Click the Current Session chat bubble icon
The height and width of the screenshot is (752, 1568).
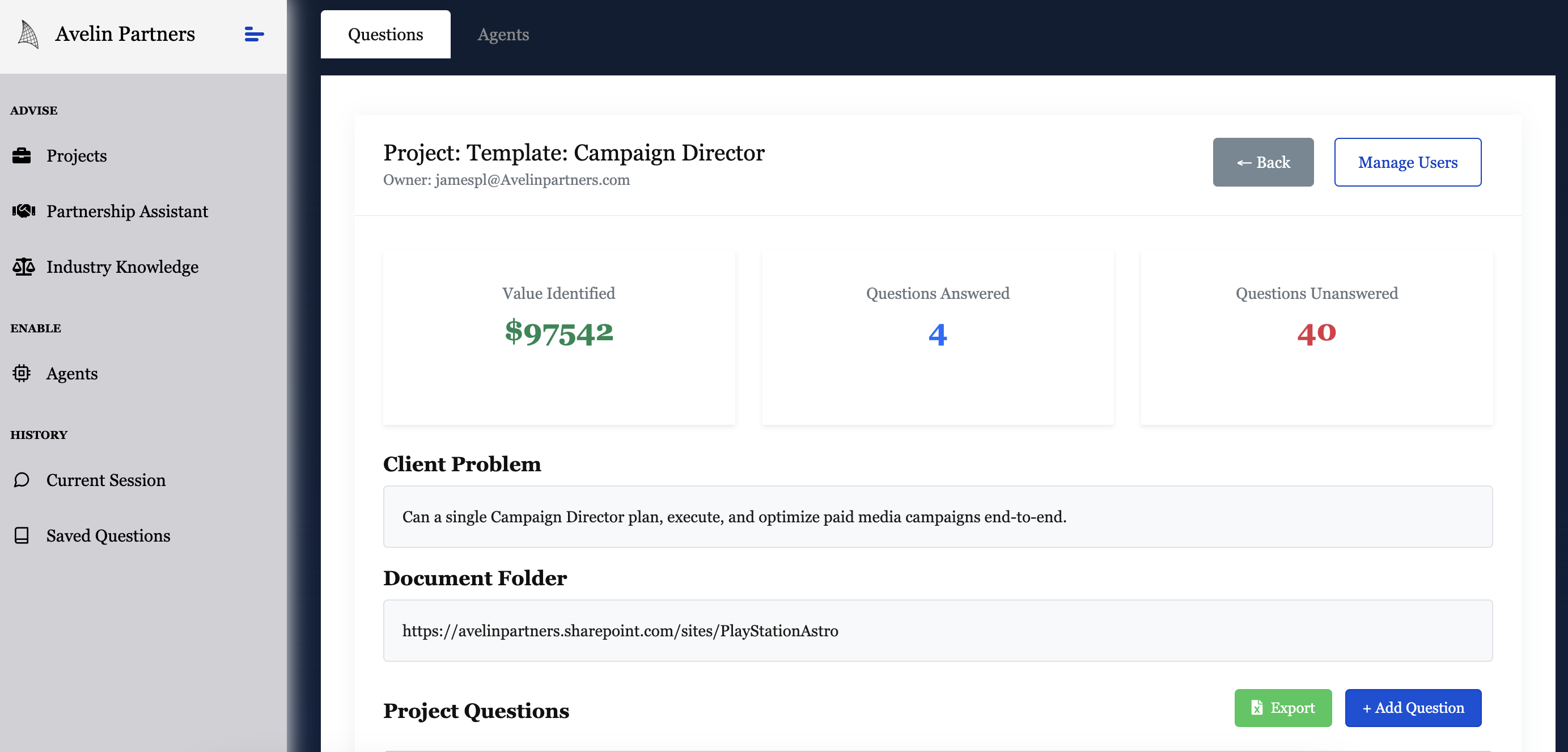tap(22, 480)
